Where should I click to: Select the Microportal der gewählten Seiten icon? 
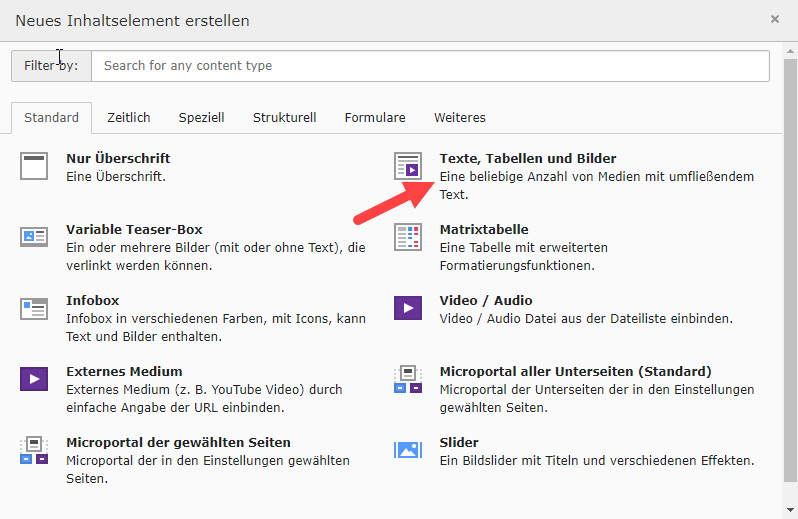[x=34, y=450]
